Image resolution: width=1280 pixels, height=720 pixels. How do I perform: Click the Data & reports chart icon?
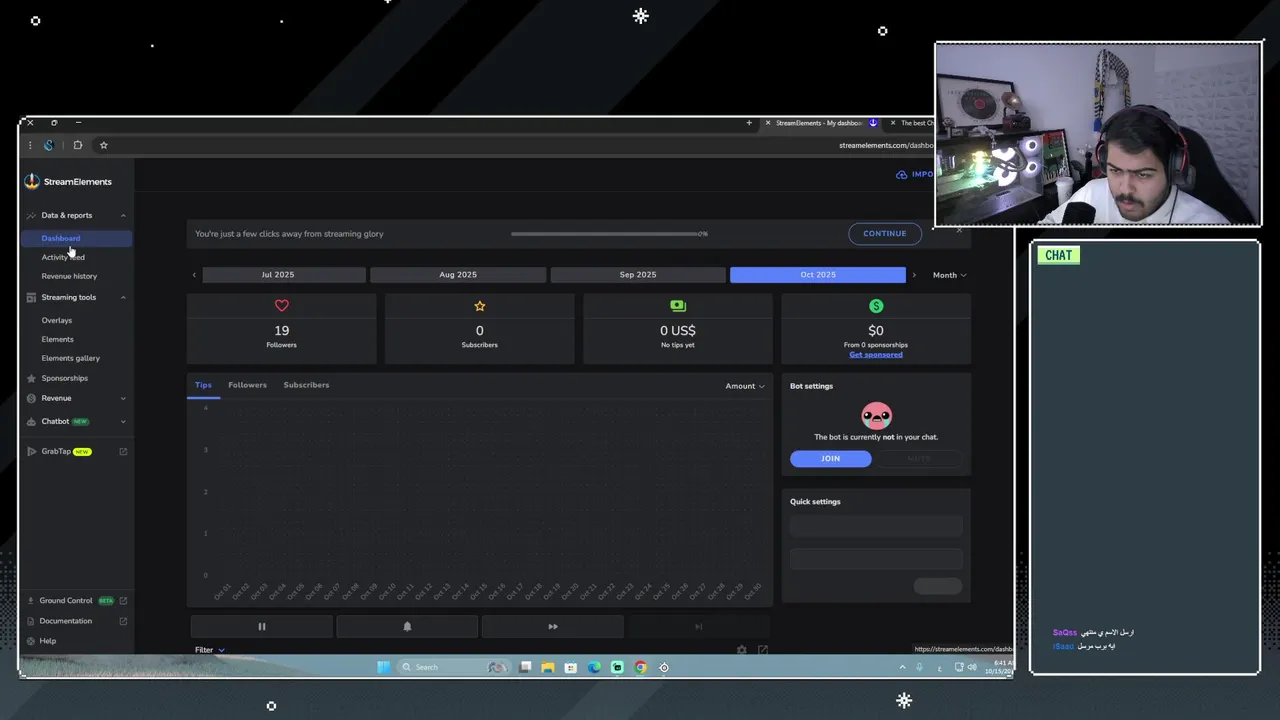click(32, 215)
